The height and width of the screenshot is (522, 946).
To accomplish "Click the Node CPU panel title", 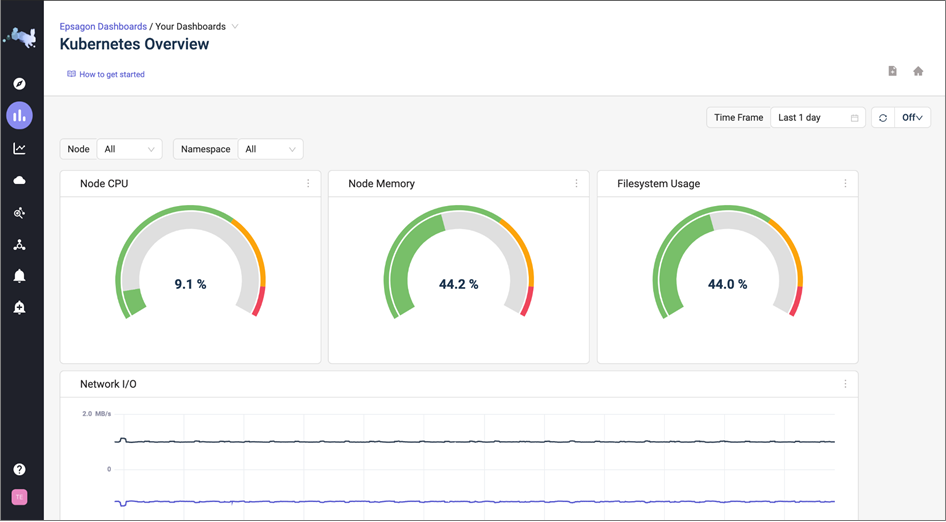I will pos(104,183).
